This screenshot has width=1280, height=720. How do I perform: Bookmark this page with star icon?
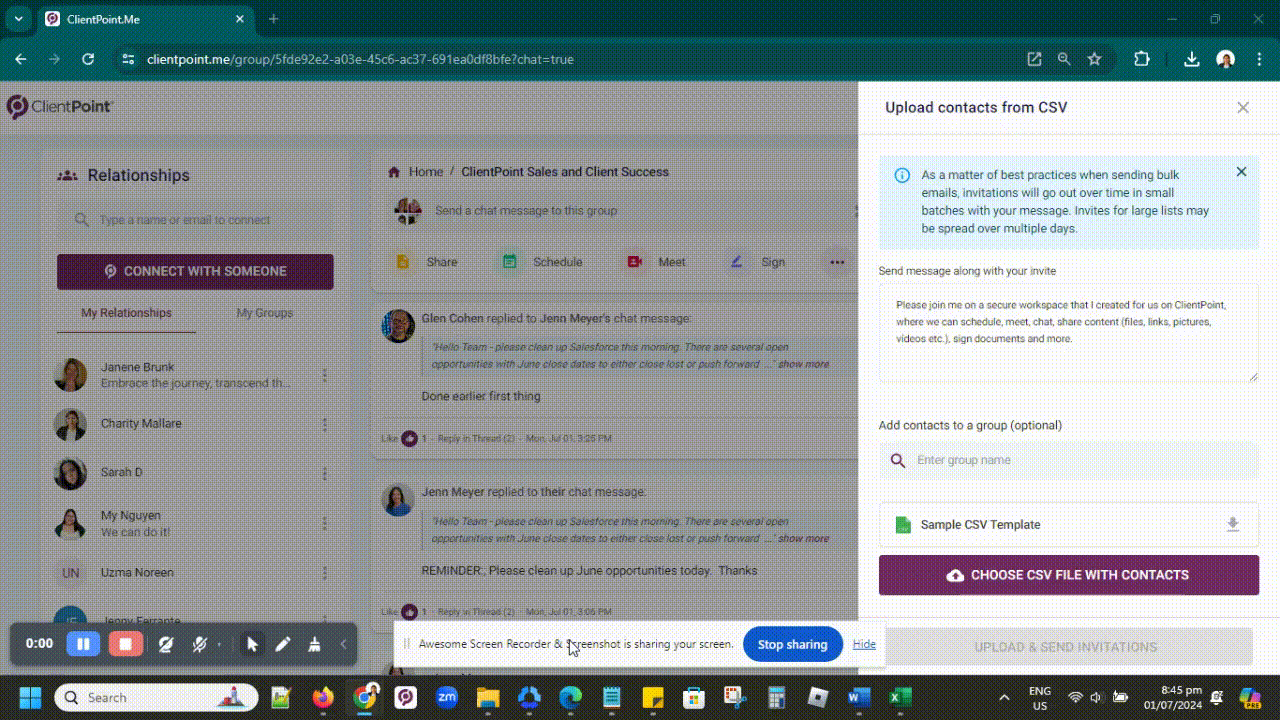pyautogui.click(x=1094, y=59)
